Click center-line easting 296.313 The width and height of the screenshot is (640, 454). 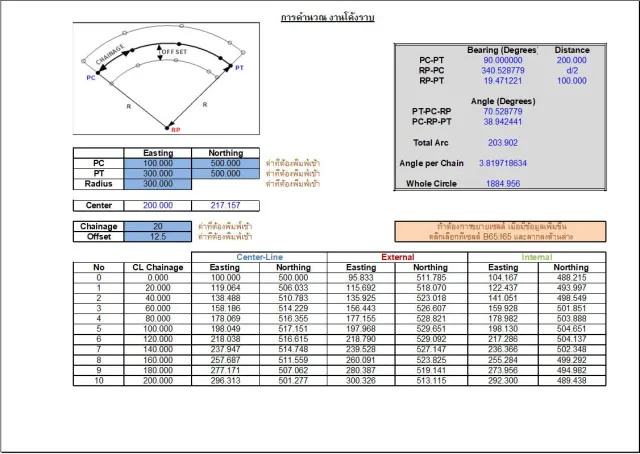tap(225, 381)
